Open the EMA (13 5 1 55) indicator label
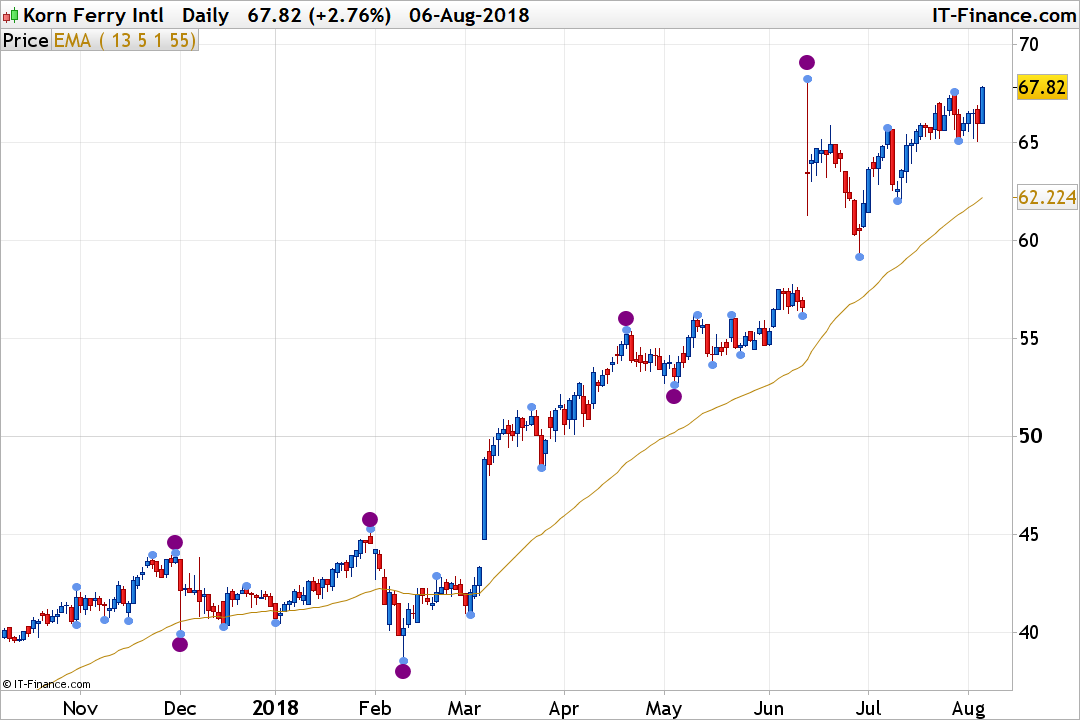 (125, 41)
